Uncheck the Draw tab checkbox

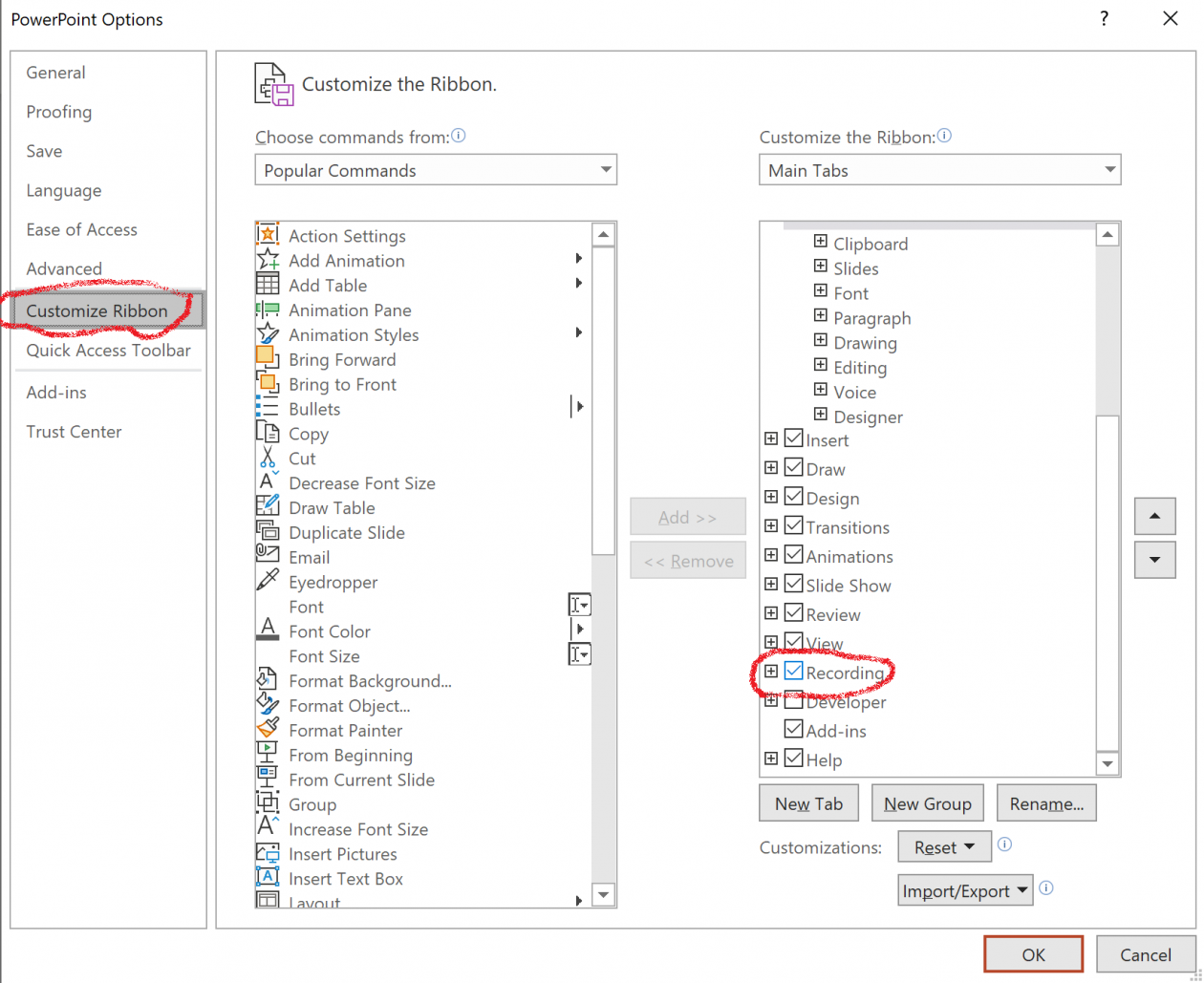pos(793,468)
